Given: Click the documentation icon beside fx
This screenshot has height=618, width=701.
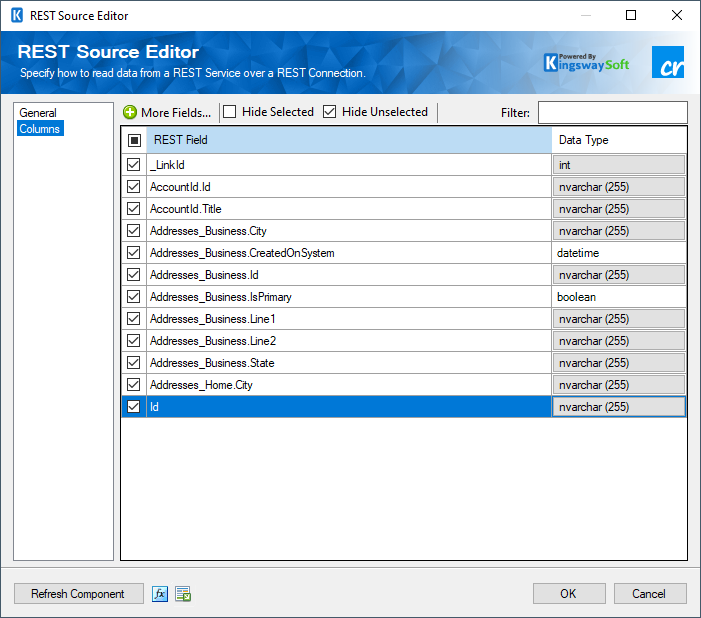Looking at the screenshot, I should point(183,594).
